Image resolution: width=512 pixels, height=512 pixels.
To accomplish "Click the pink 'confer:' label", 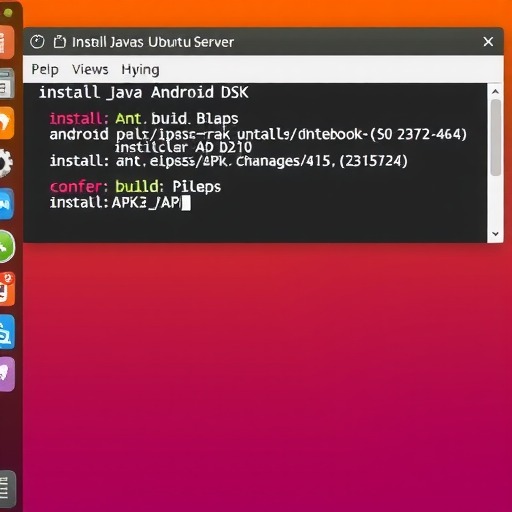I will click(79, 187).
